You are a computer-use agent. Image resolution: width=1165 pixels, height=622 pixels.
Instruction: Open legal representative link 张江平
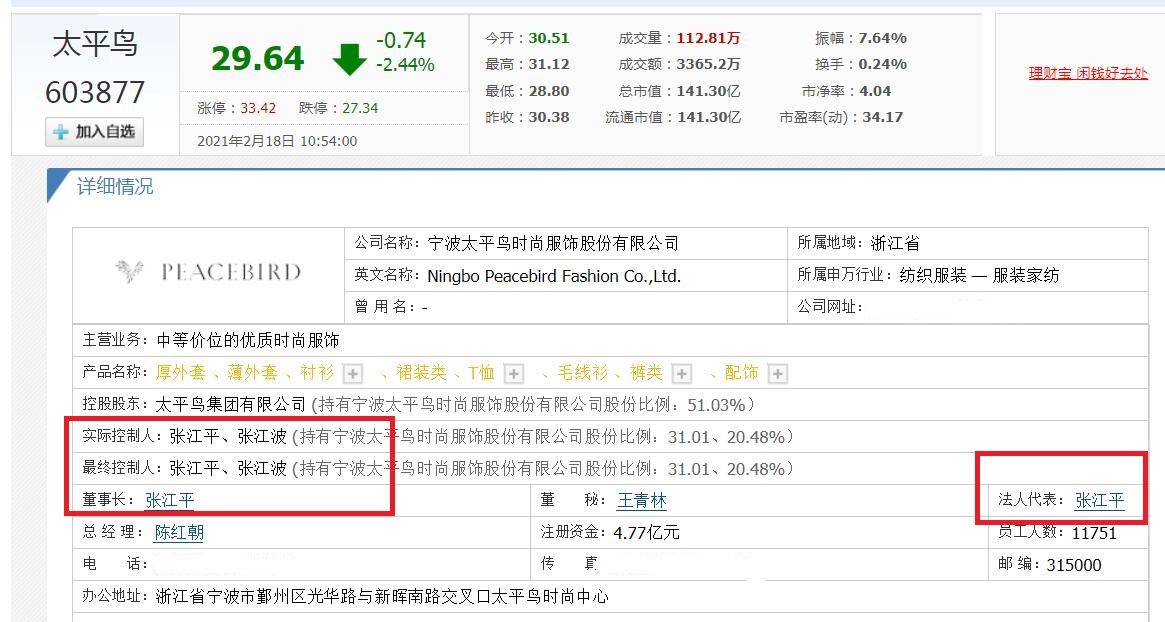pyautogui.click(x=1100, y=500)
